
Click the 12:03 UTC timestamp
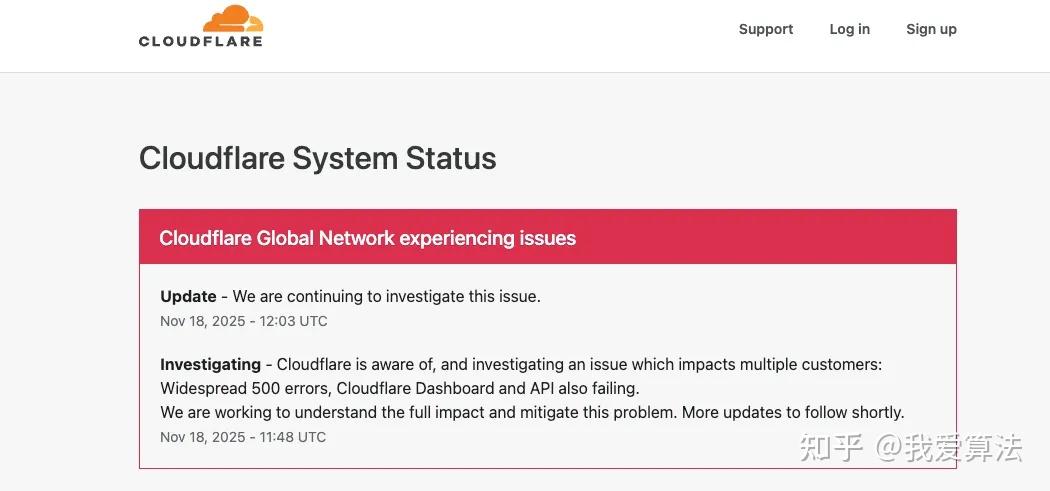pos(243,321)
